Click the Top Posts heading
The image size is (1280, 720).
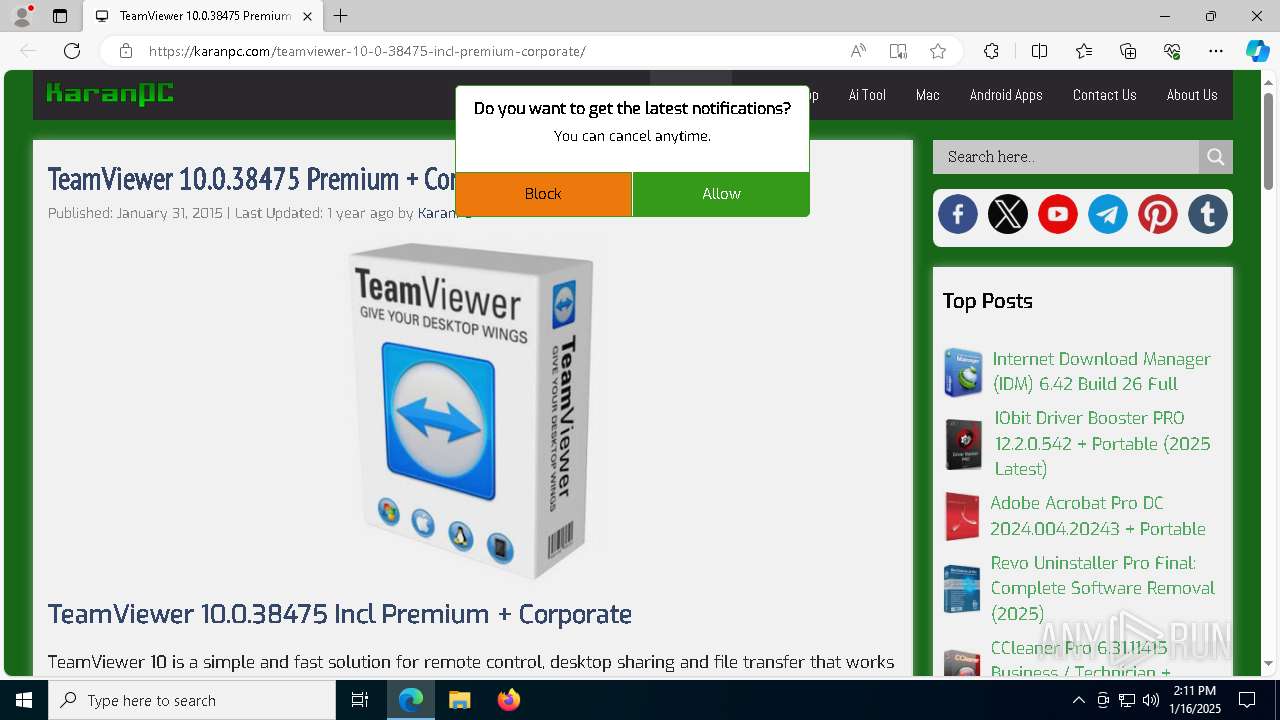(987, 301)
